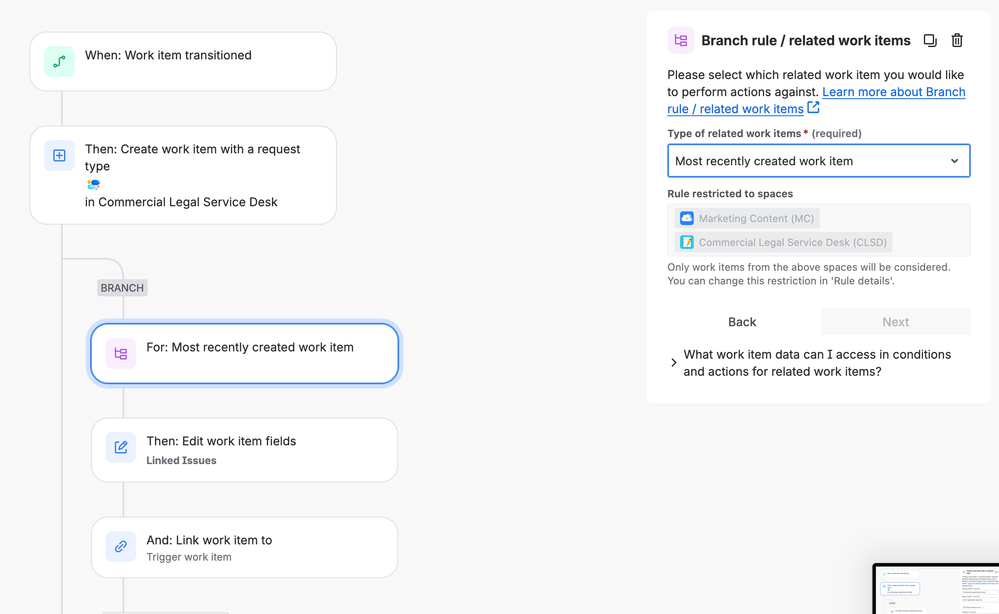Click the purple branch icon in flow
Screen dimensions: 999x614
point(121,353)
